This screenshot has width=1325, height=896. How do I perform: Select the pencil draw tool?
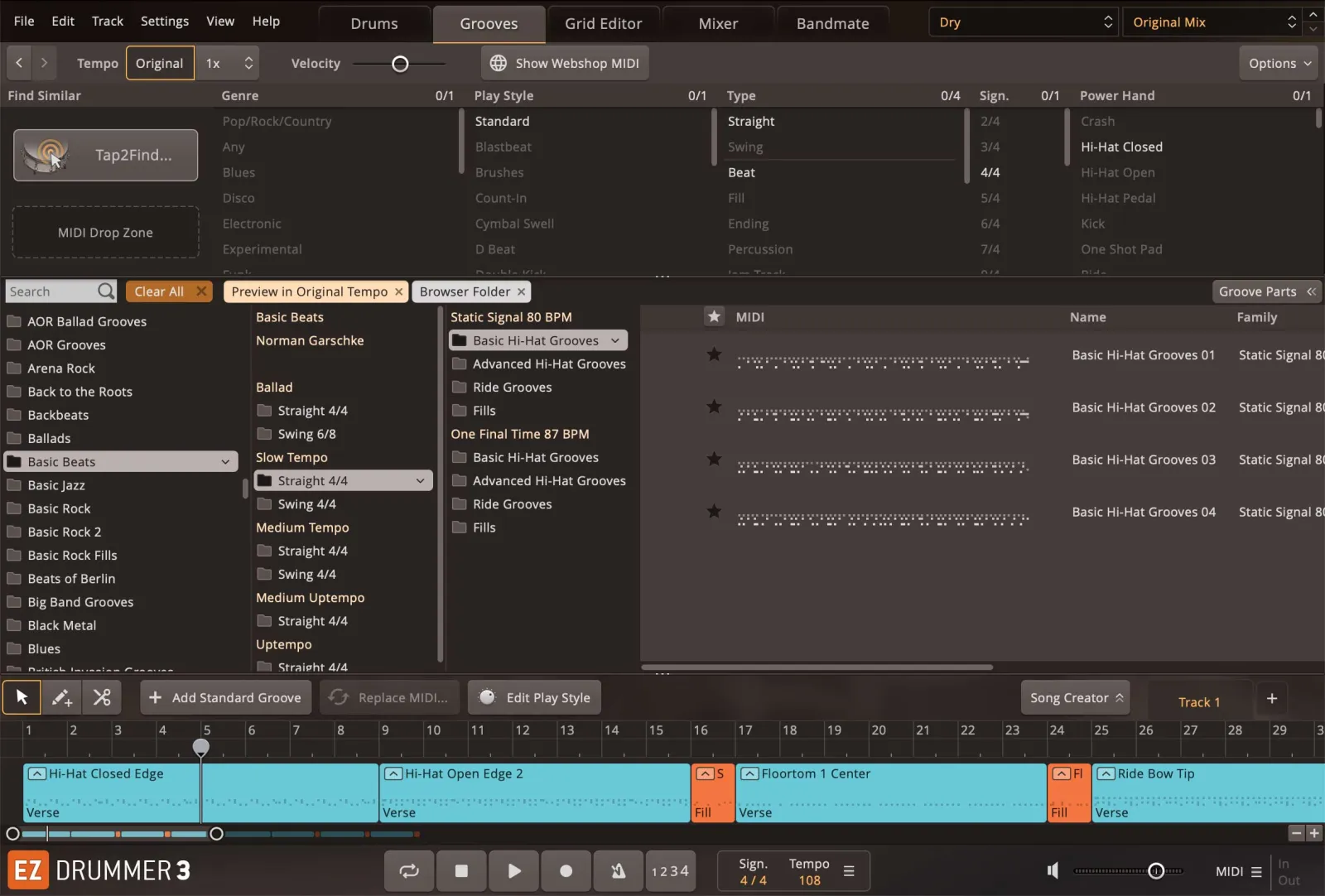click(61, 697)
